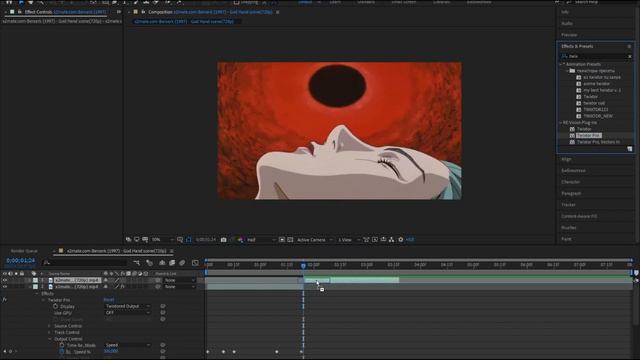Open the Time Remap Mode Speed dropdown
This screenshot has height=360, width=640.
tap(127, 345)
